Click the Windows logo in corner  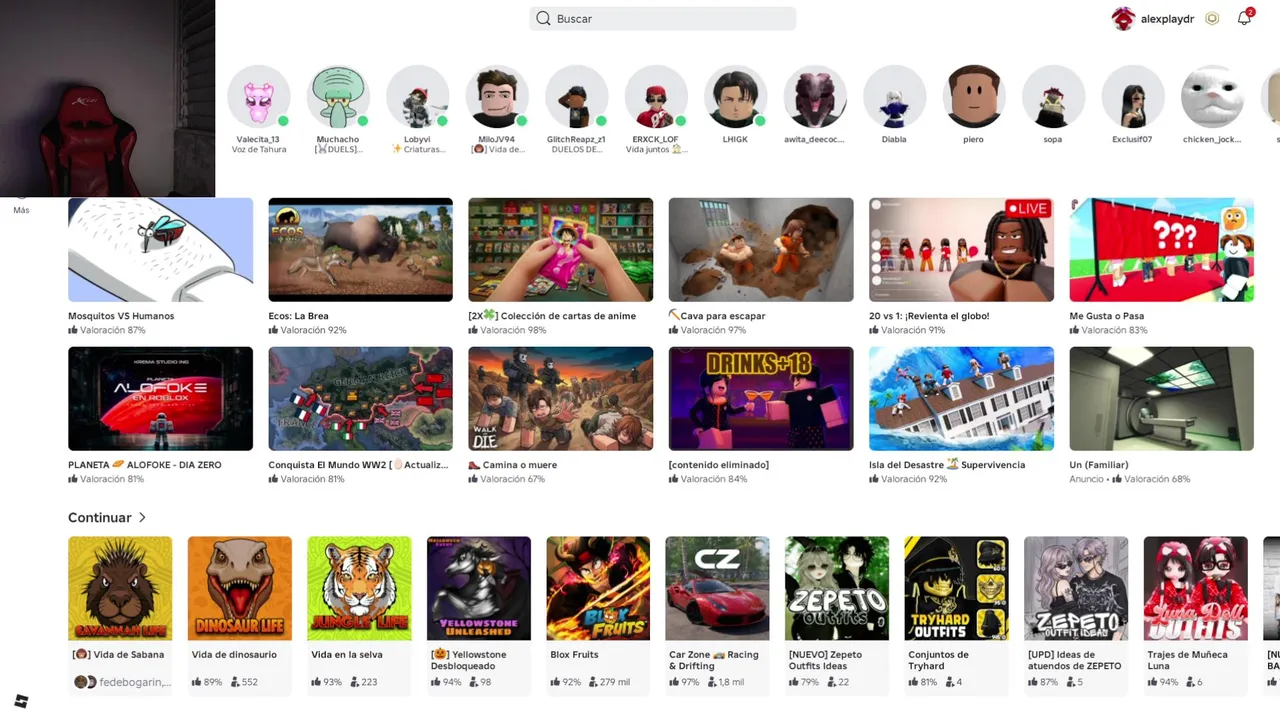pyautogui.click(x=21, y=701)
